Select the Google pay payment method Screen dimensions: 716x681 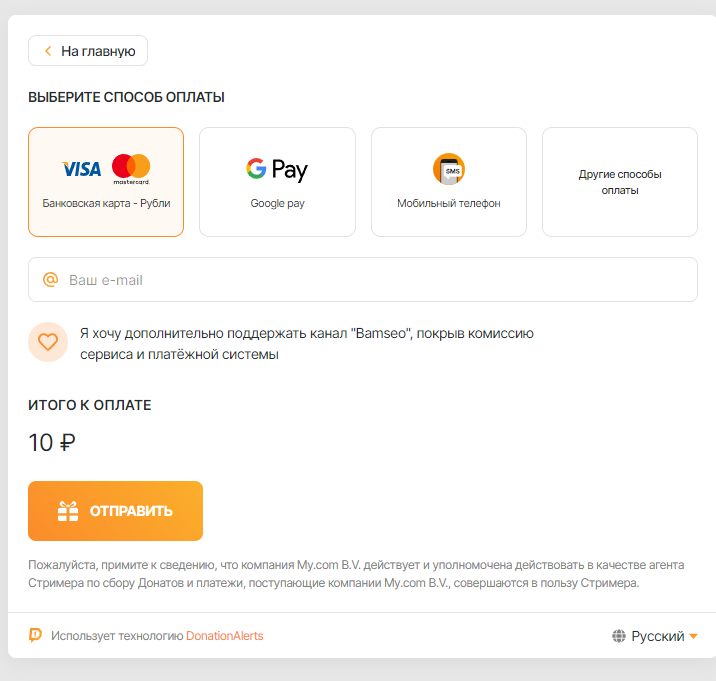[x=277, y=182]
